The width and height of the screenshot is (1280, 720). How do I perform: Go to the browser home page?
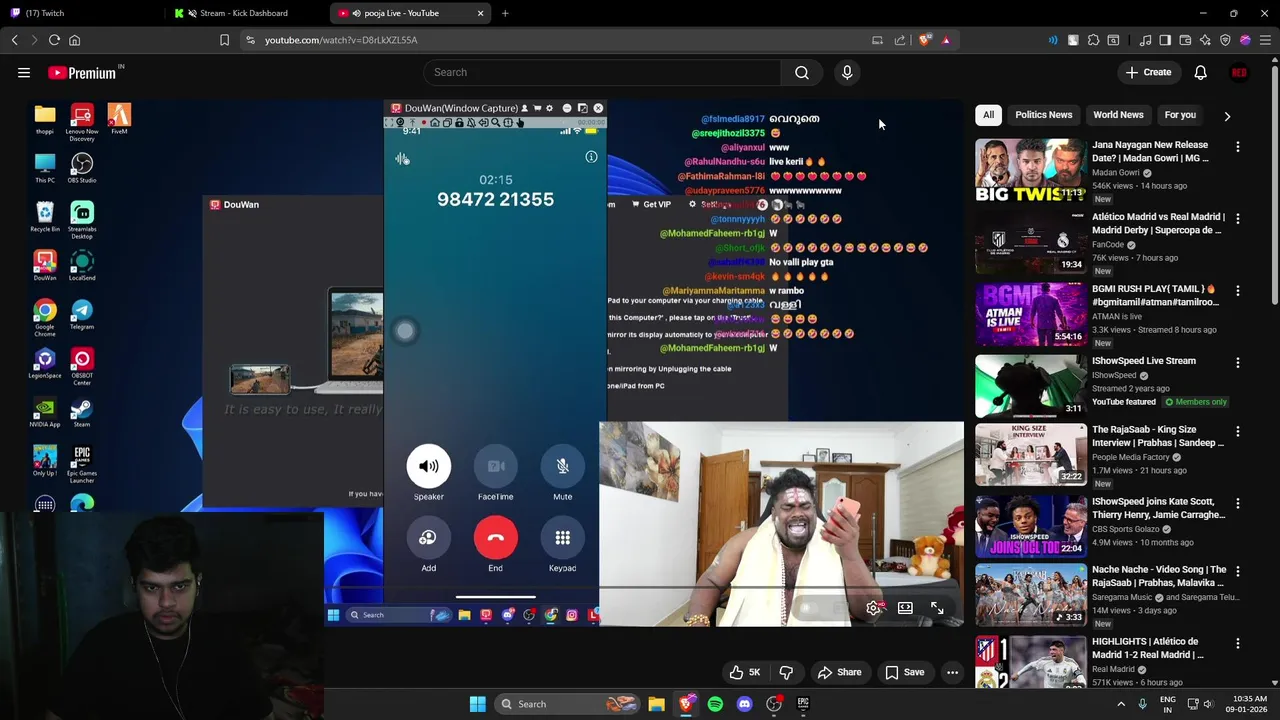click(74, 40)
